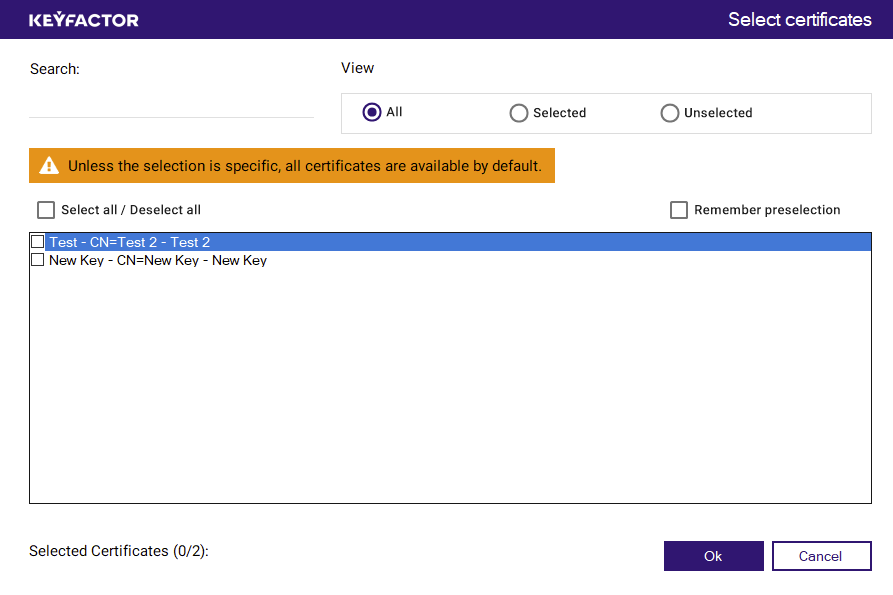Check the box for Test - CN=Test 2
The height and width of the screenshot is (595, 893).
pyautogui.click(x=38, y=242)
